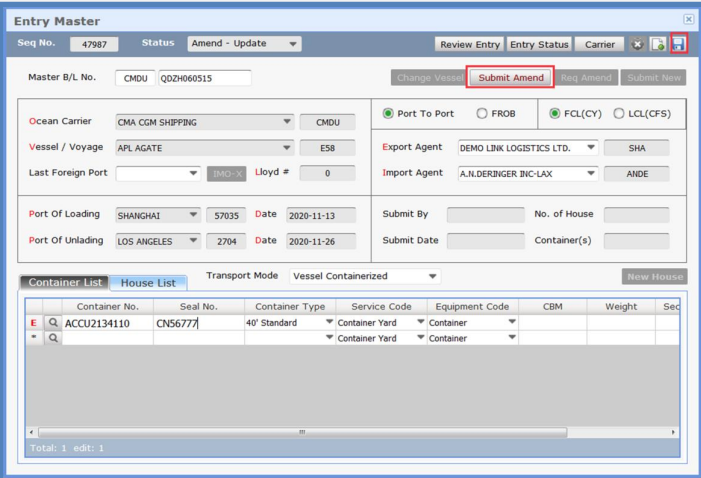Open the Status dropdown showing Amend - Update

[x=244, y=44]
